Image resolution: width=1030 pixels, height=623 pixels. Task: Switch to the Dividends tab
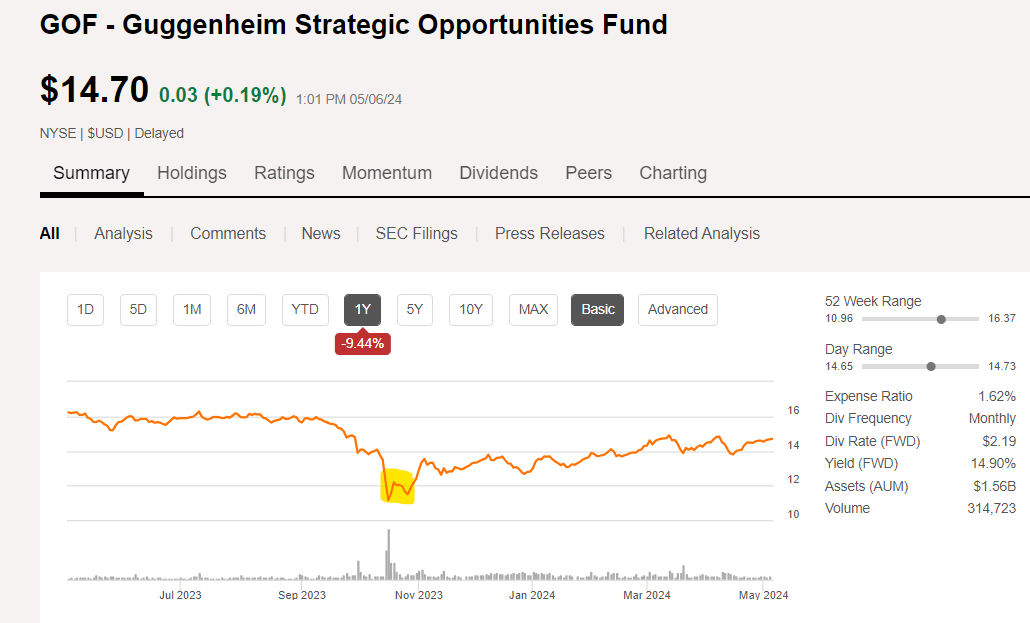coord(498,173)
